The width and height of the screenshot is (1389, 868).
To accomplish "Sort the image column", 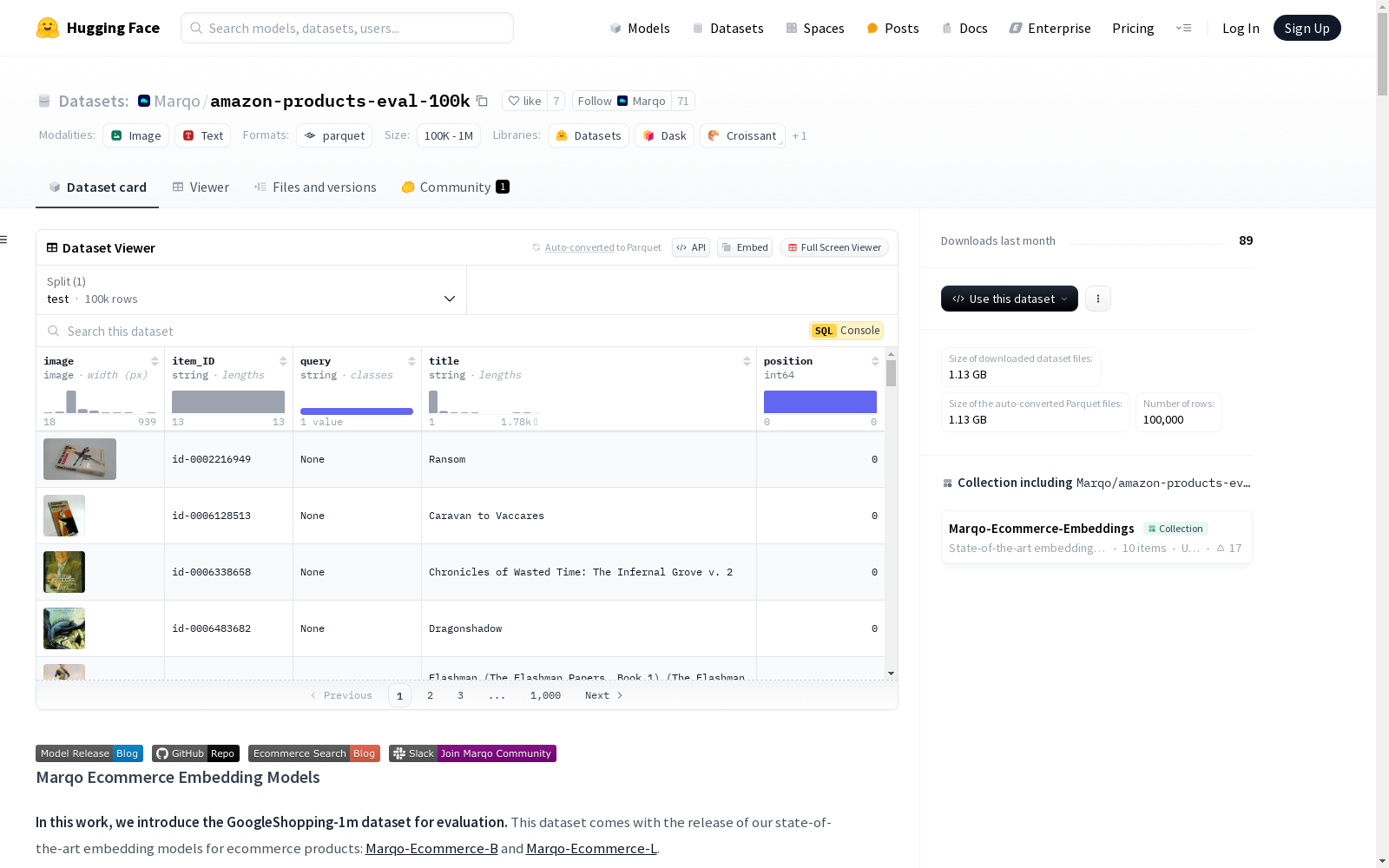I will [155, 361].
